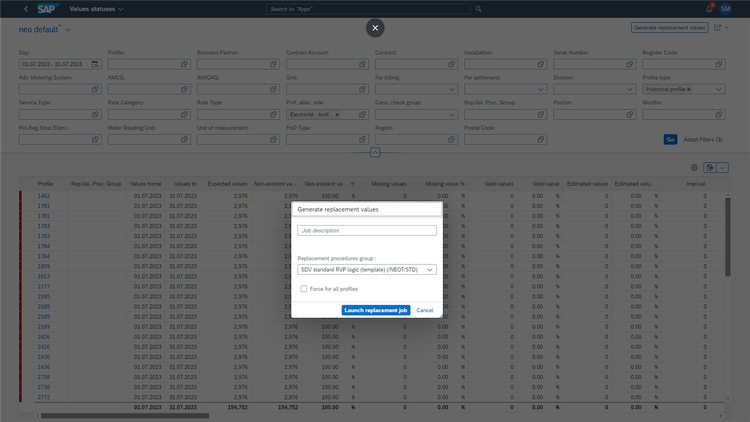
Task: Click Generate replacement values header button
Action: pyautogui.click(x=670, y=28)
